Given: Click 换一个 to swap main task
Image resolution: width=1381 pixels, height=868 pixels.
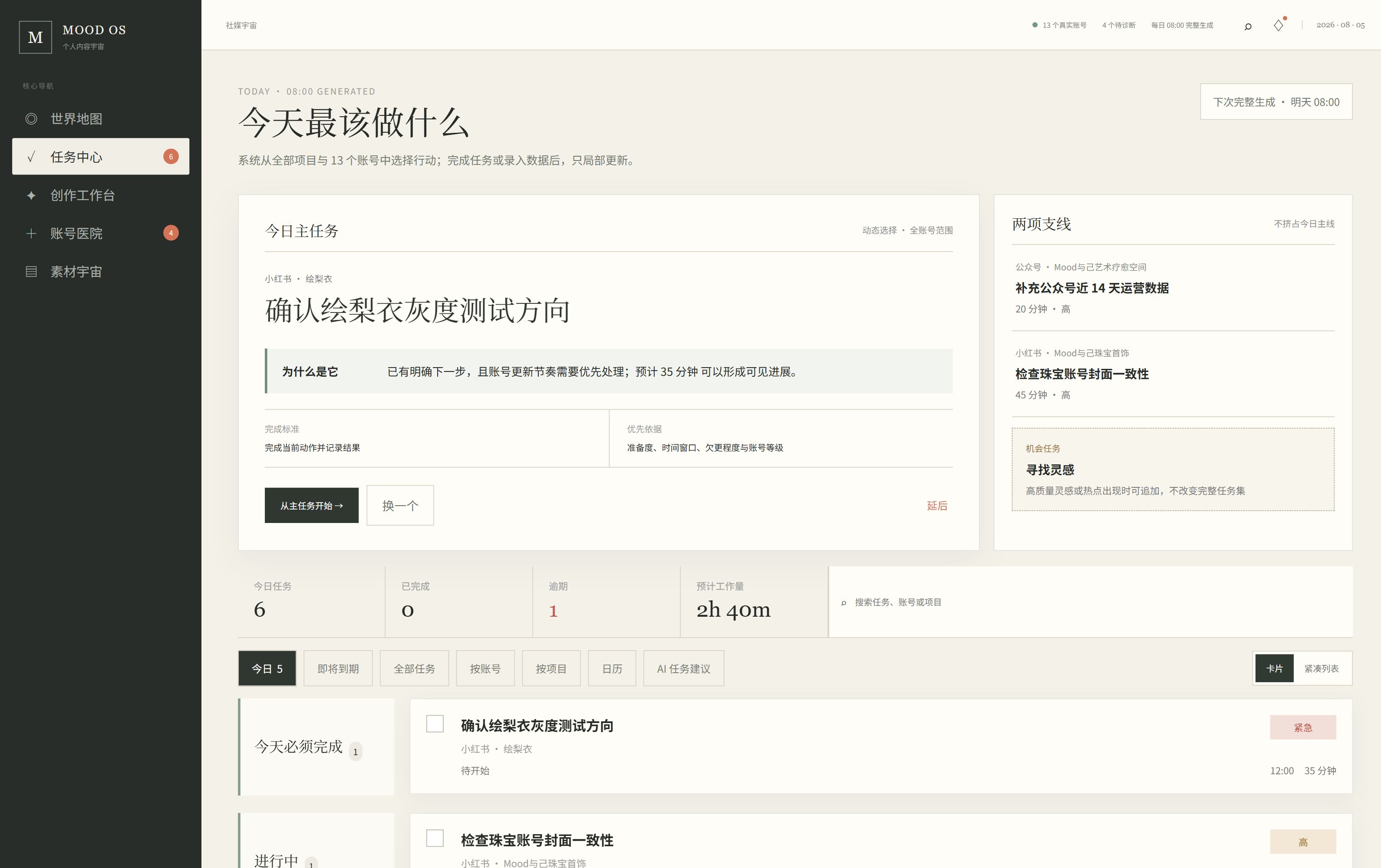Looking at the screenshot, I should click(x=400, y=505).
